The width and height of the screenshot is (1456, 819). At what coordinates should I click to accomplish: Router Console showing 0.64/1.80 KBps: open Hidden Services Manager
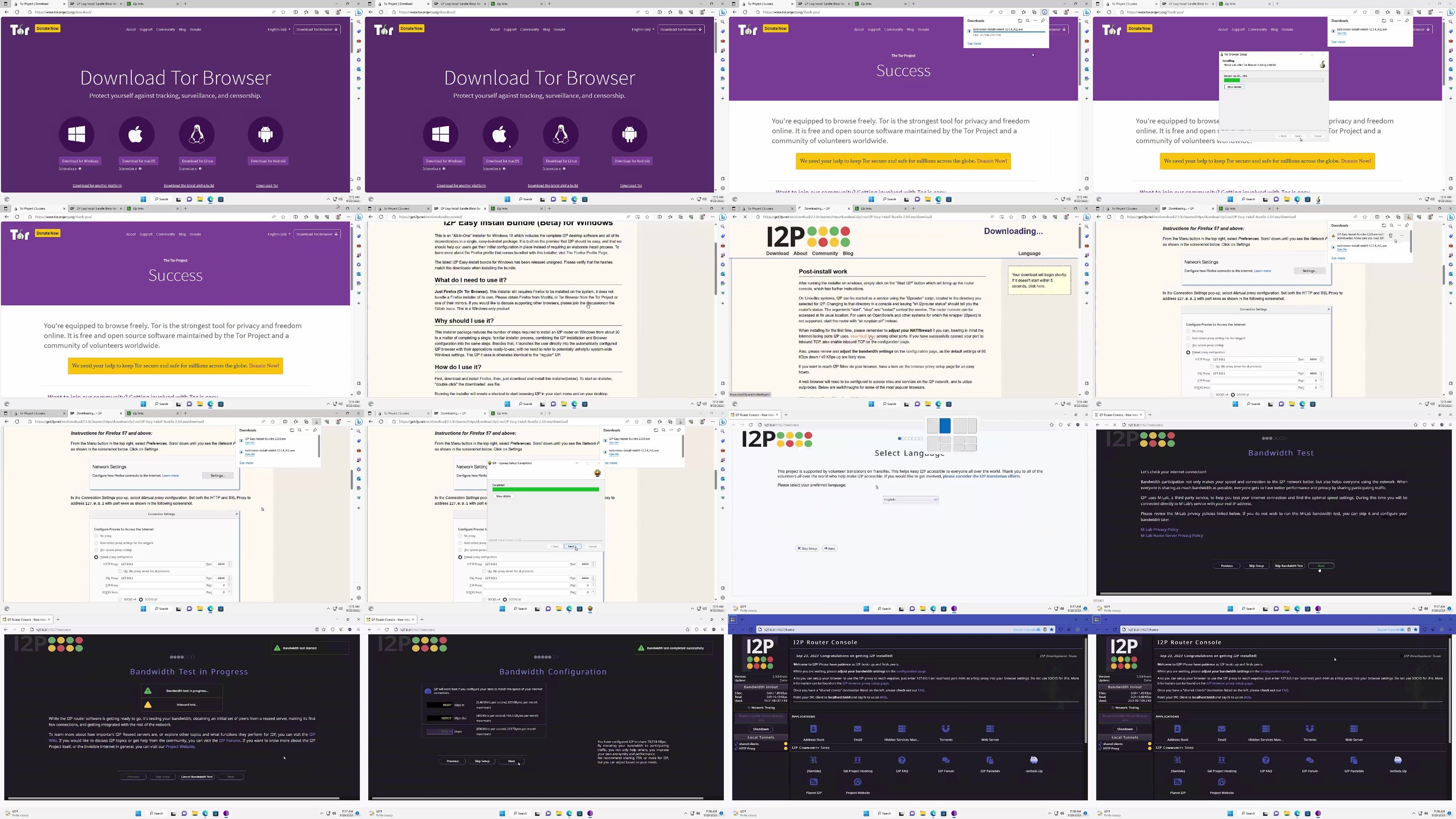(x=901, y=732)
